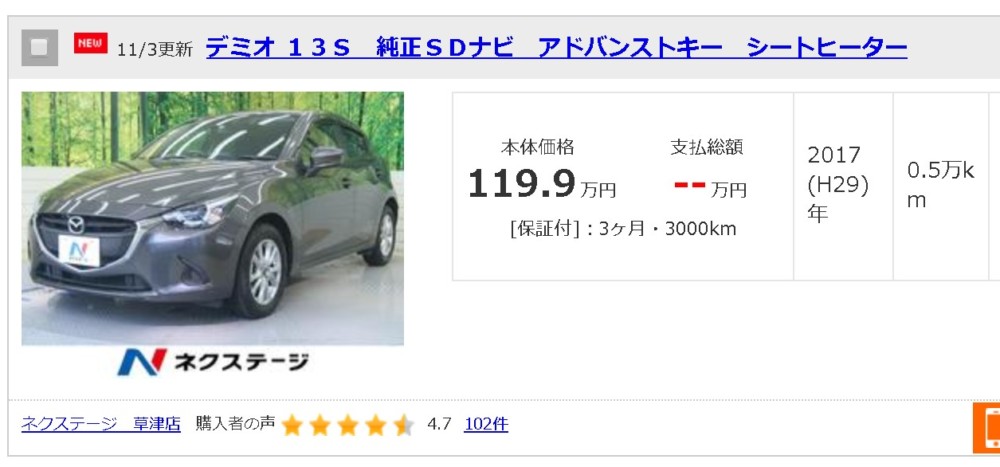Click the 119.9 万円 vehicle price

[541, 183]
